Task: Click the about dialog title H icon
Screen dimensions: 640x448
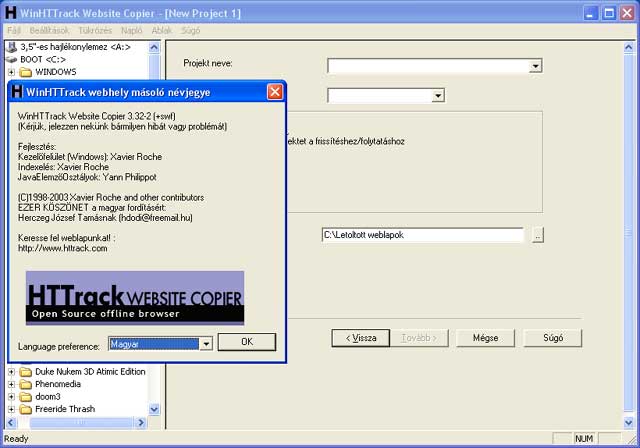Action: click(17, 92)
